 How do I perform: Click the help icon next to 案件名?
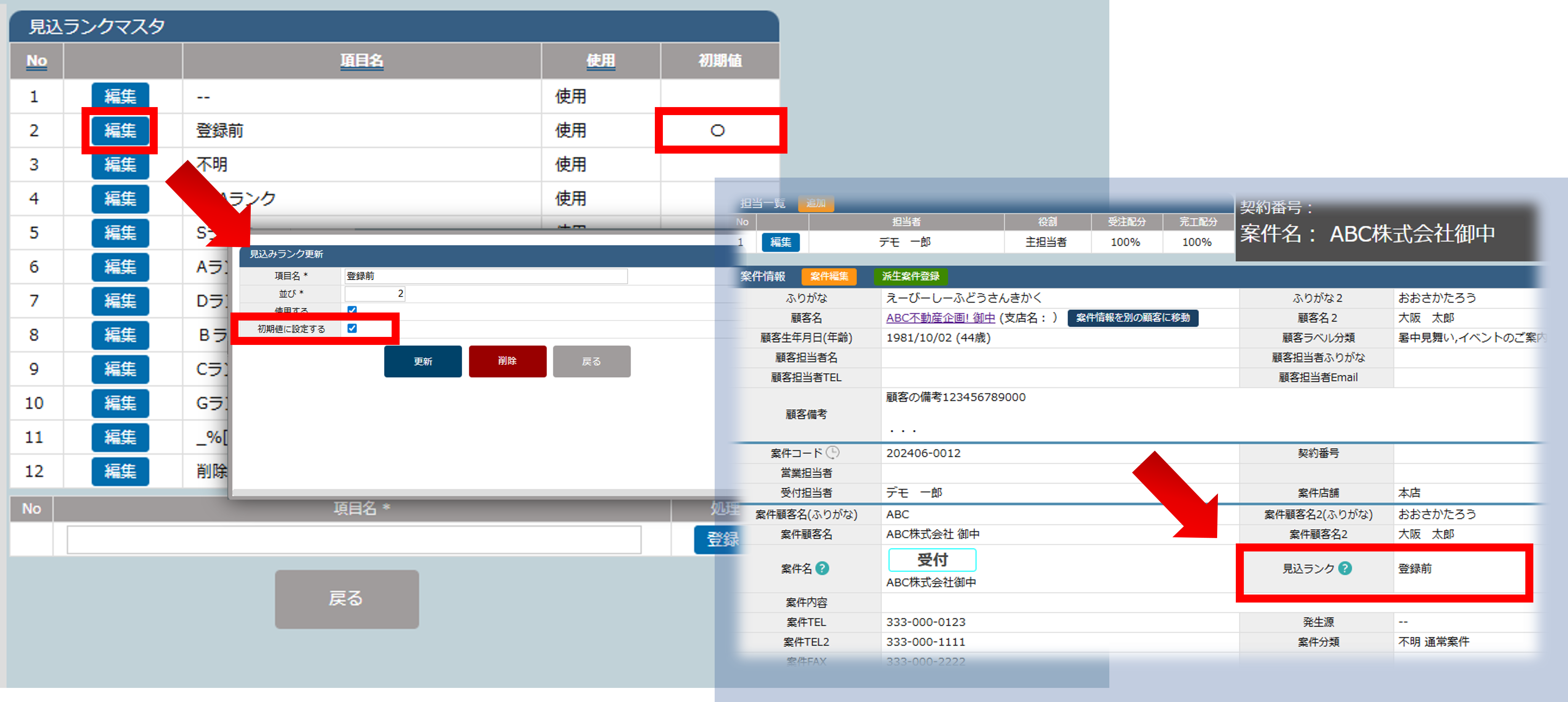[x=822, y=568]
